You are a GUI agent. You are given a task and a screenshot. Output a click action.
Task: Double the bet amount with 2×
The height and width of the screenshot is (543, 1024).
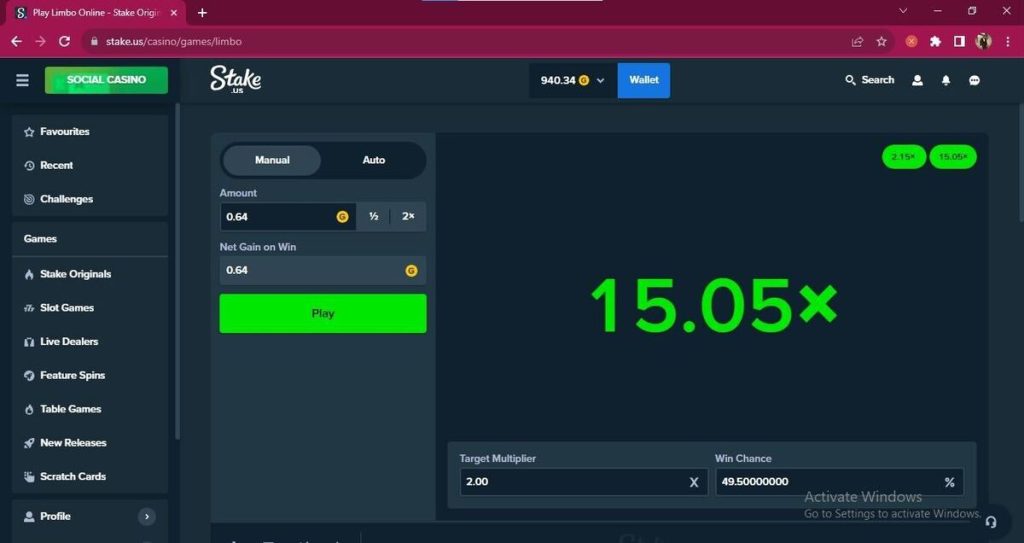point(408,216)
